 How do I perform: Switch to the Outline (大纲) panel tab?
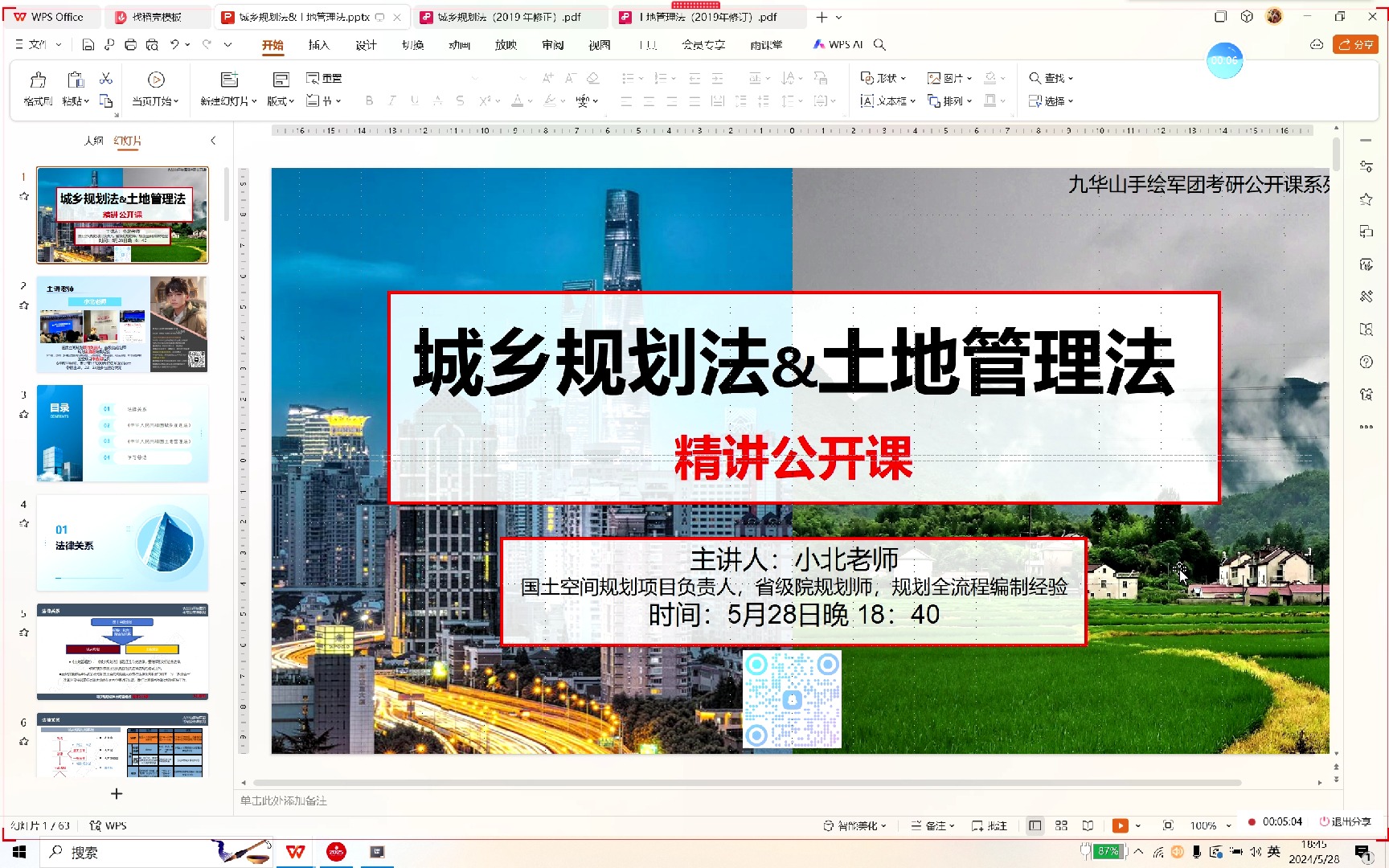(94, 141)
